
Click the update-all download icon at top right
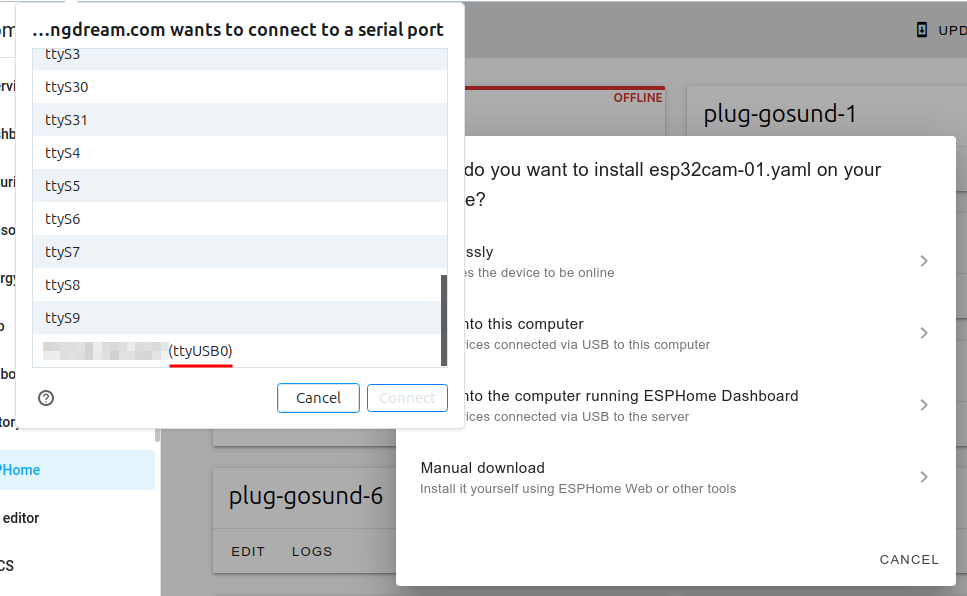tap(921, 30)
